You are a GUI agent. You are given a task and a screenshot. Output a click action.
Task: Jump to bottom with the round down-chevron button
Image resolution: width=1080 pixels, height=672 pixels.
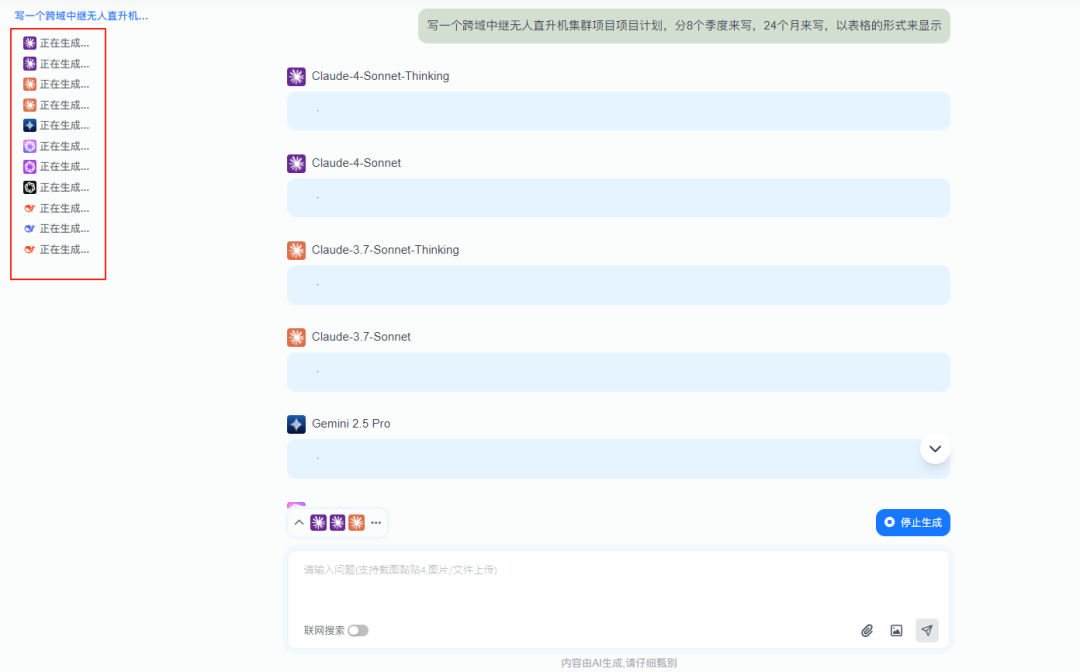pyautogui.click(x=935, y=449)
